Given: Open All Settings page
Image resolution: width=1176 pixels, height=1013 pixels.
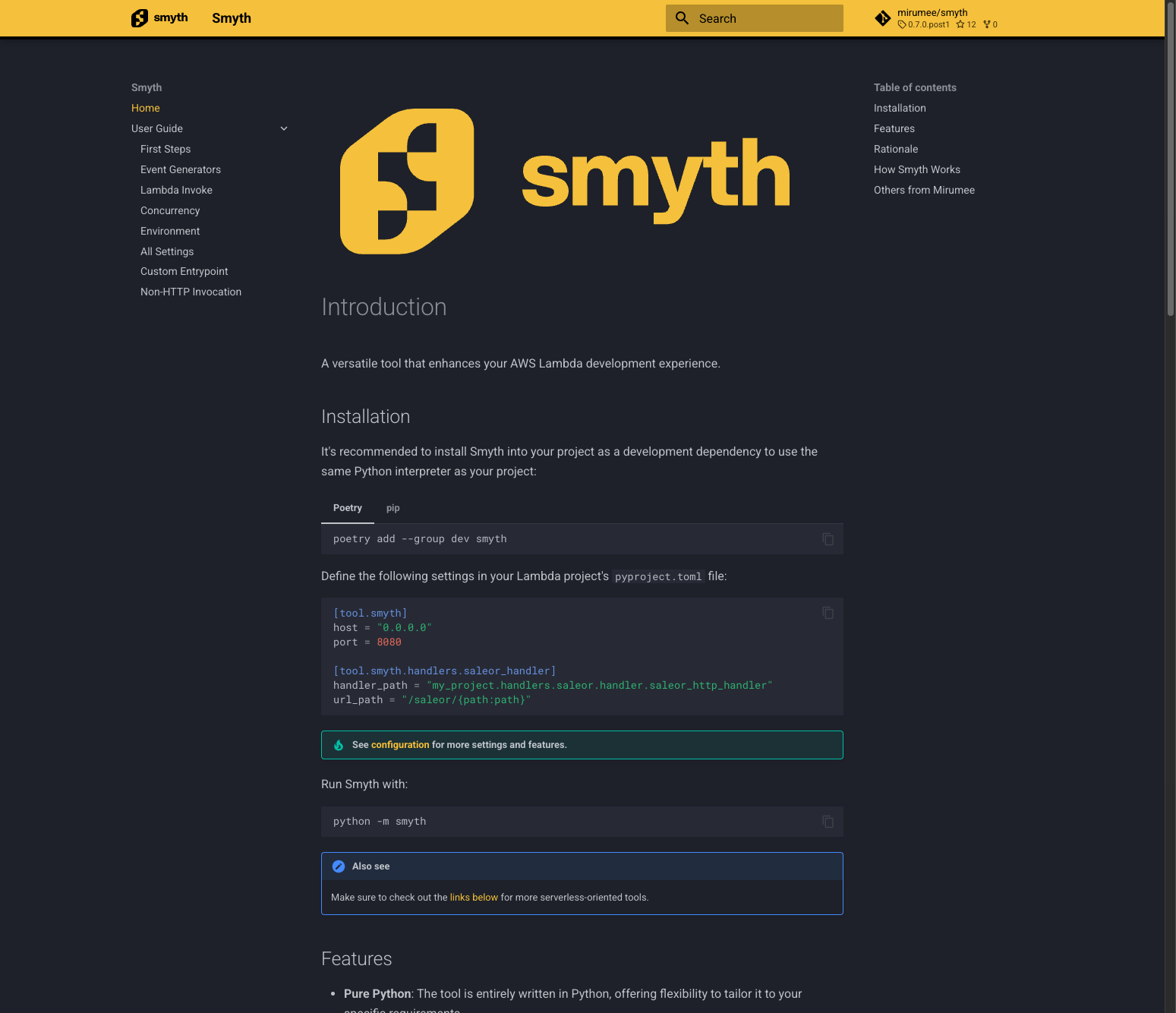Looking at the screenshot, I should 167,251.
